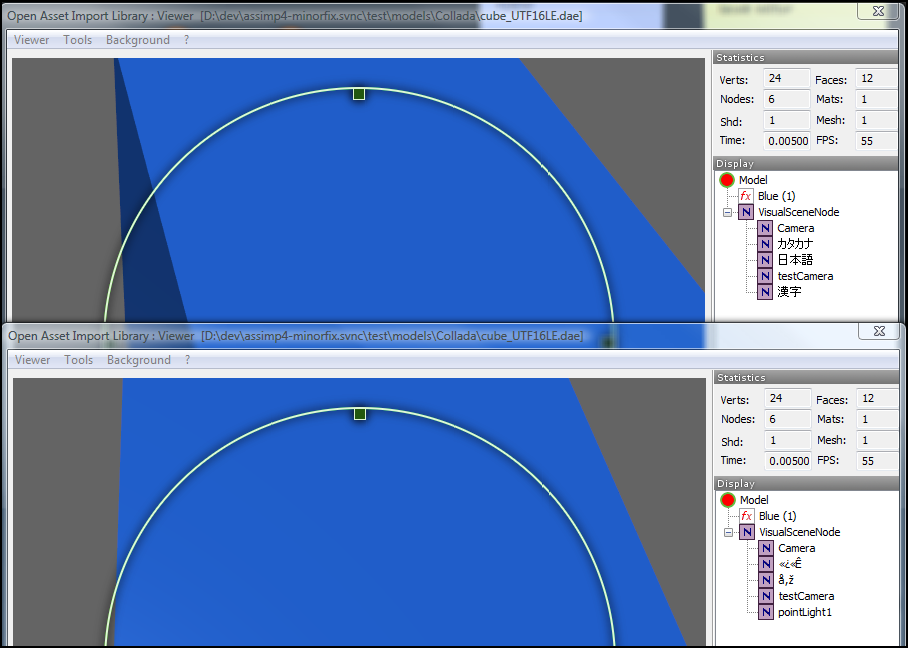Viewport: 908px width, 648px height.
Task: Select the Blue (1) material in the bottom window
Action: [x=777, y=516]
